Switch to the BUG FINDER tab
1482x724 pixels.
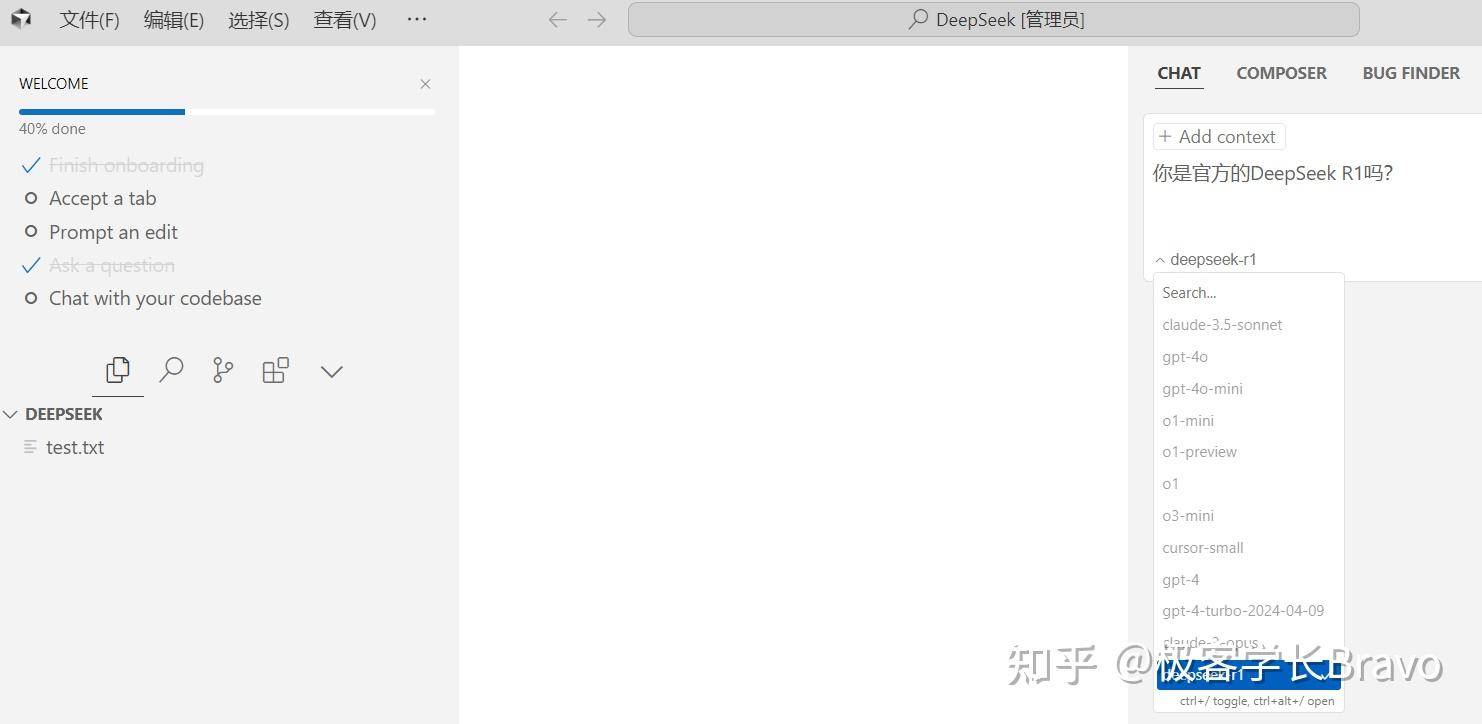coord(1411,73)
